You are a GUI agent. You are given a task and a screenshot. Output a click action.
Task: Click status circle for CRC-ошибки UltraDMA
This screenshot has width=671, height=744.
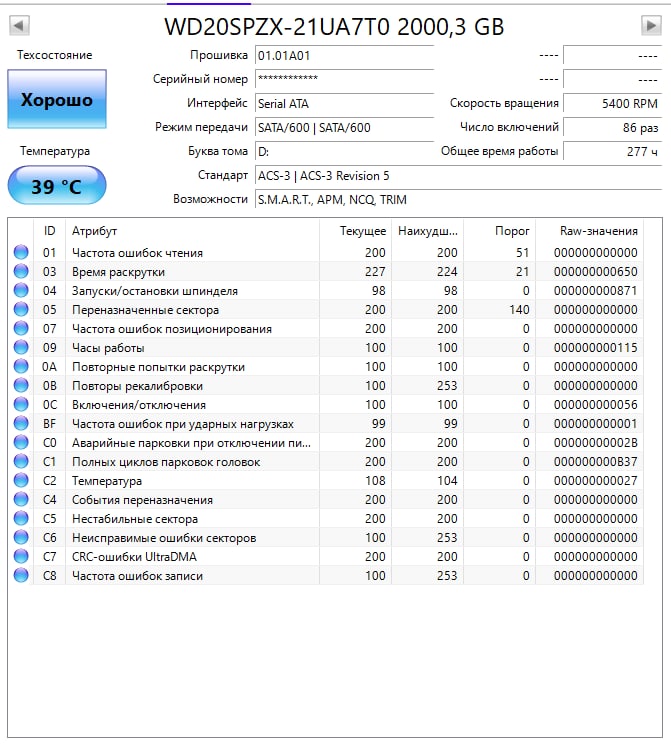21,556
